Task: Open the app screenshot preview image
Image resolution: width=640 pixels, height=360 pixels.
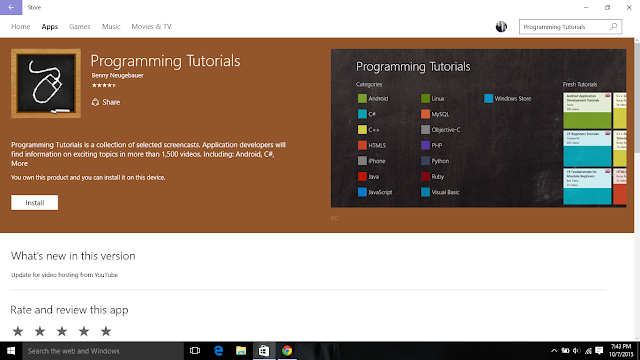Action: pyautogui.click(x=478, y=128)
